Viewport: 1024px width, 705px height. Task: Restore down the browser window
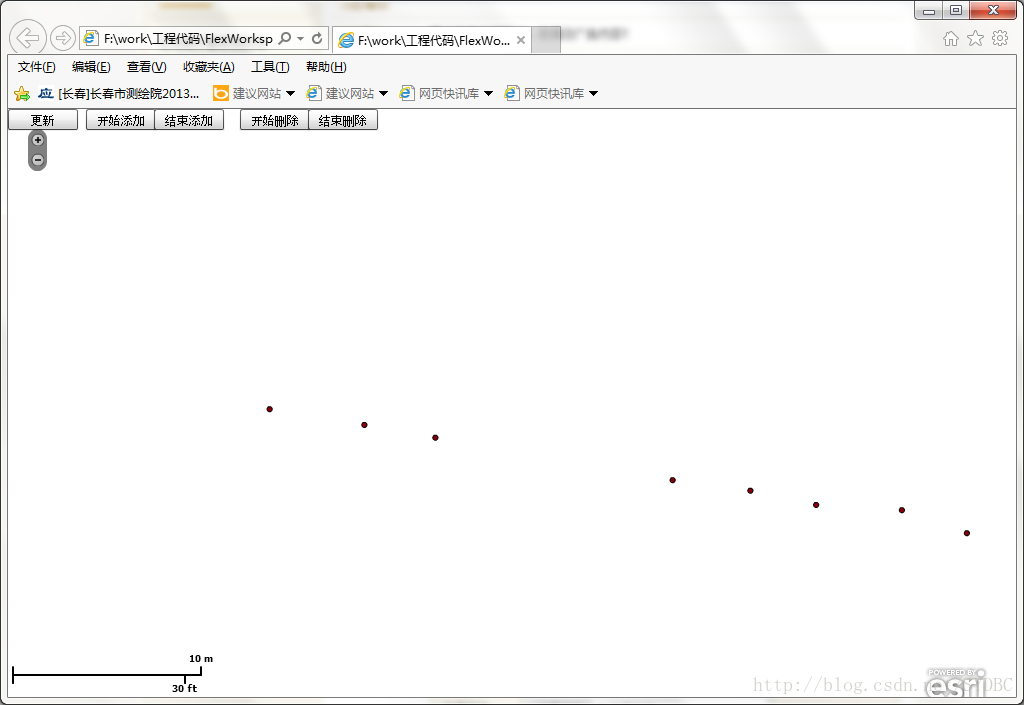point(955,10)
